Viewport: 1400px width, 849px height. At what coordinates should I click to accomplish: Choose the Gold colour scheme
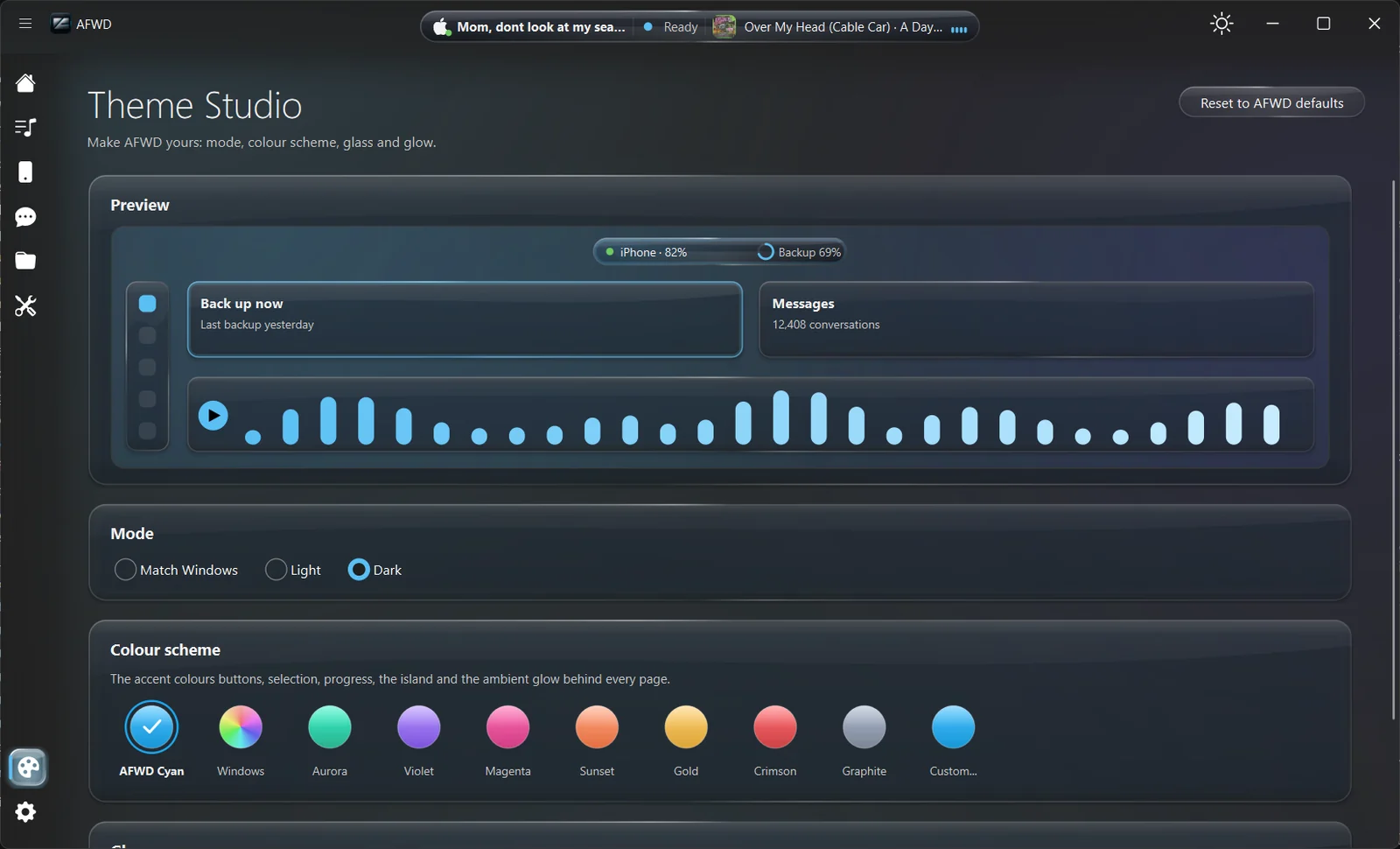pos(686,727)
